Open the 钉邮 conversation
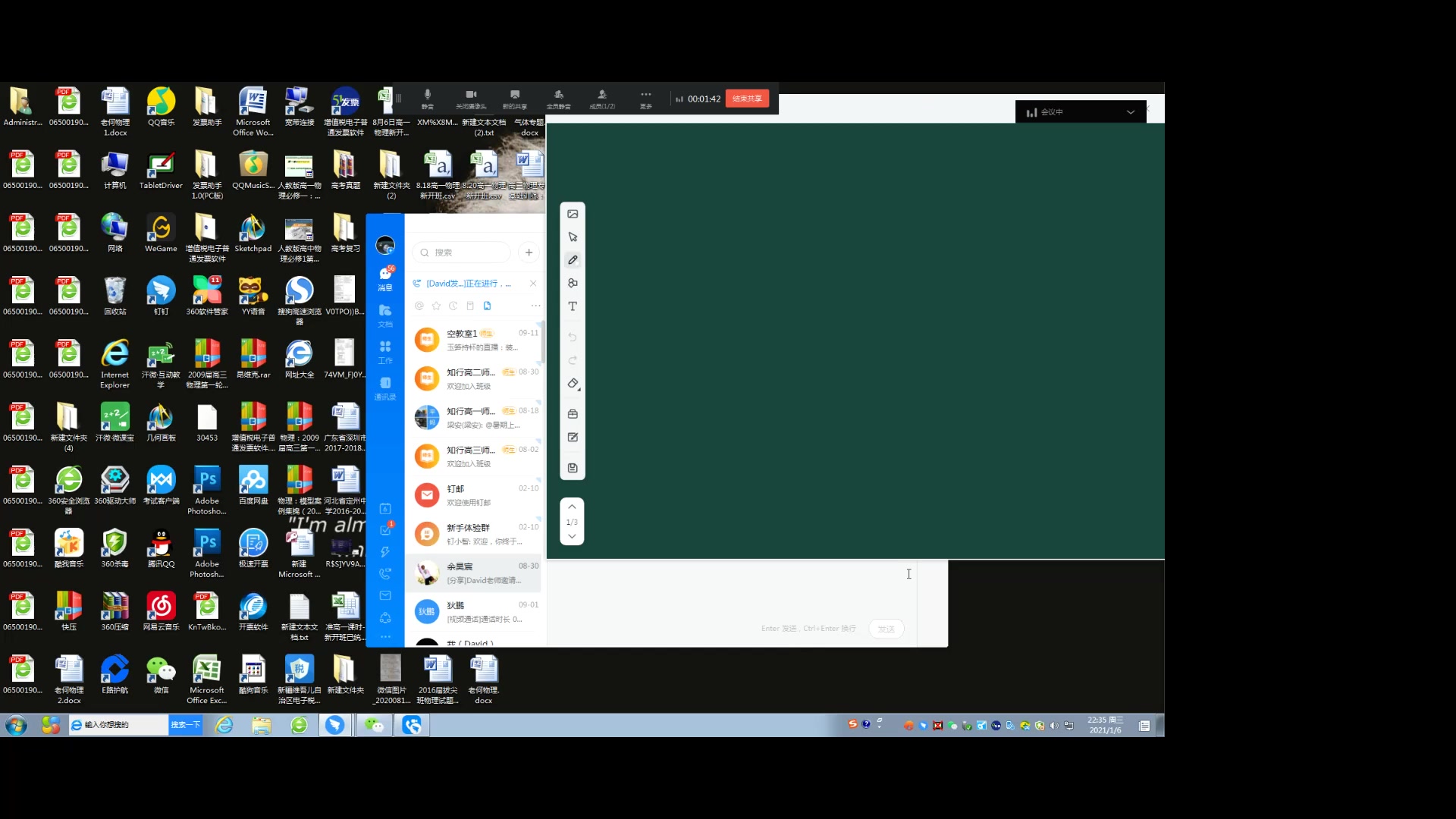Image resolution: width=1456 pixels, height=819 pixels. coord(475,495)
